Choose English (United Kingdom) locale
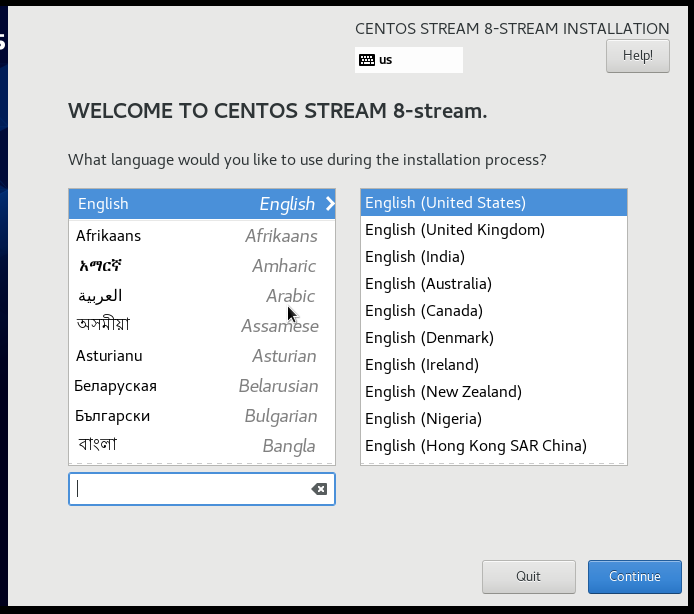 [494, 230]
